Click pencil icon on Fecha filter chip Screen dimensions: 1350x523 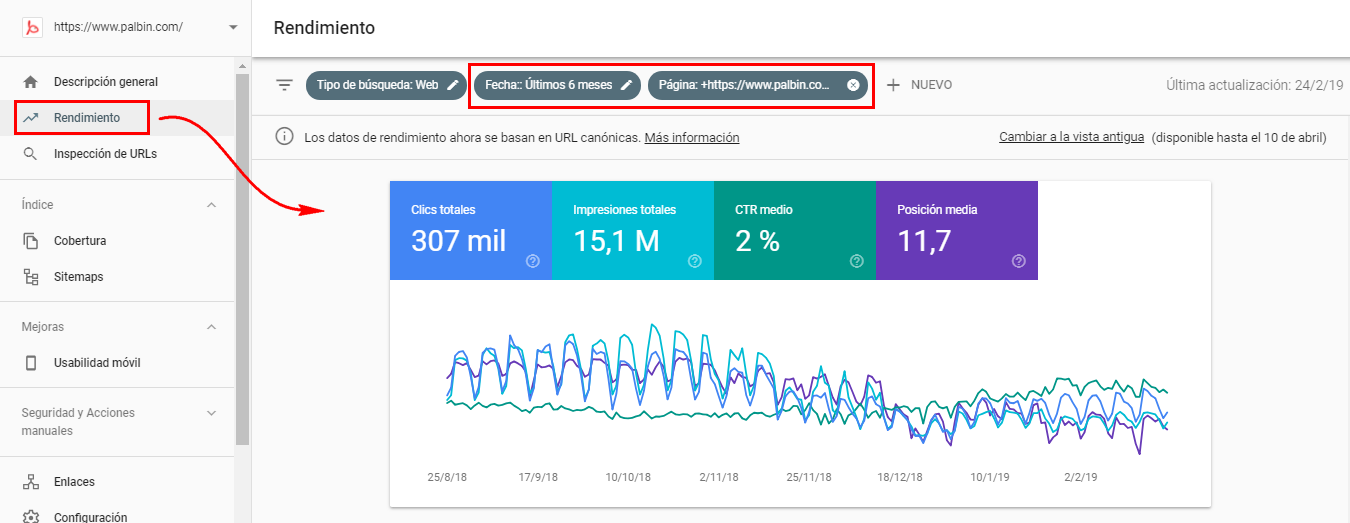coord(627,85)
